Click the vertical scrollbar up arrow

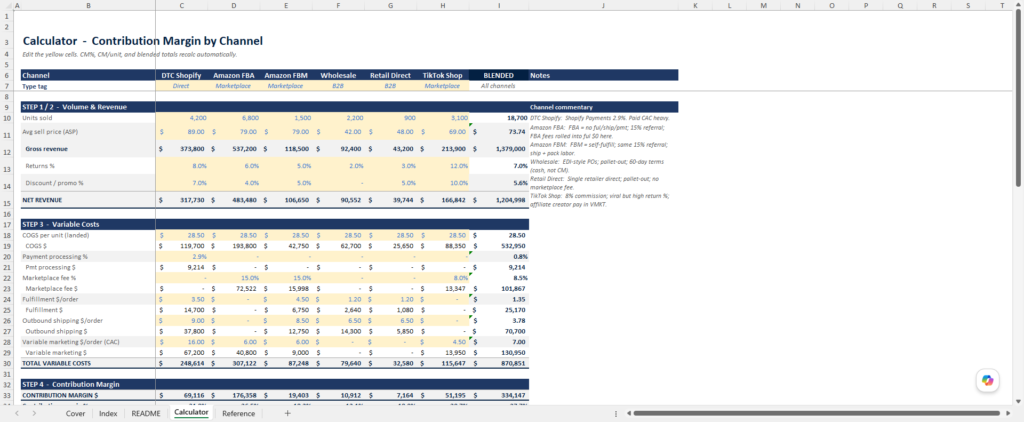click(x=1019, y=5)
